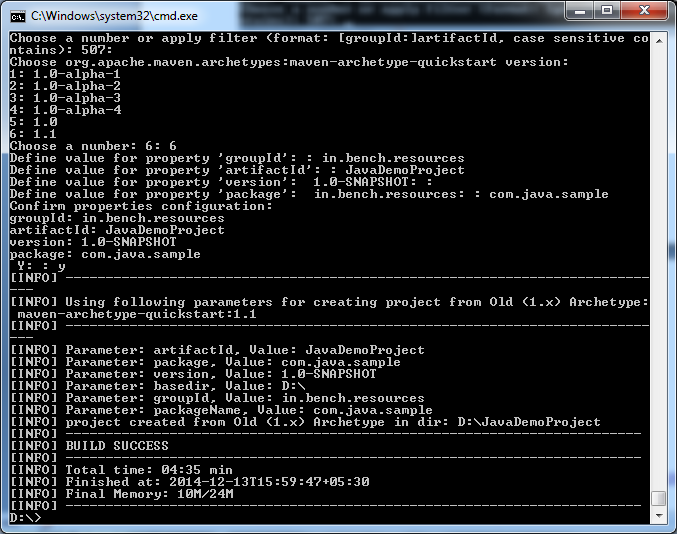Click 'Final Memory: 10M/24M' line
The image size is (677, 534).
(x=121, y=494)
